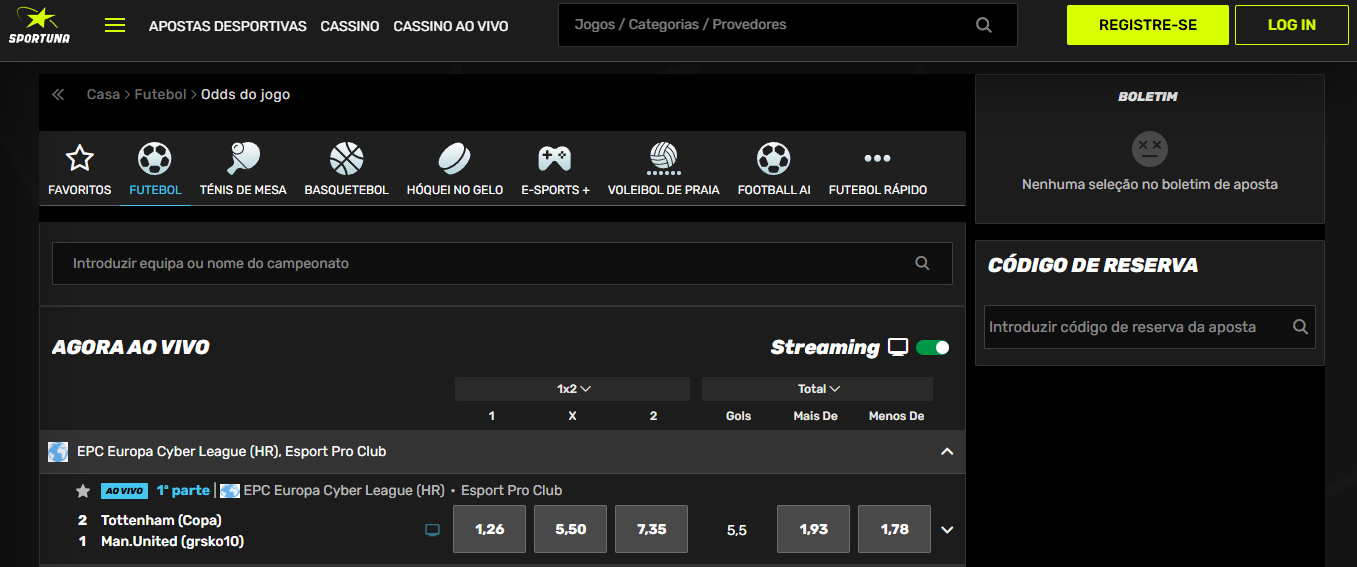Favorite the Tottenham vs Man.United match
The image size is (1357, 567).
(83, 491)
